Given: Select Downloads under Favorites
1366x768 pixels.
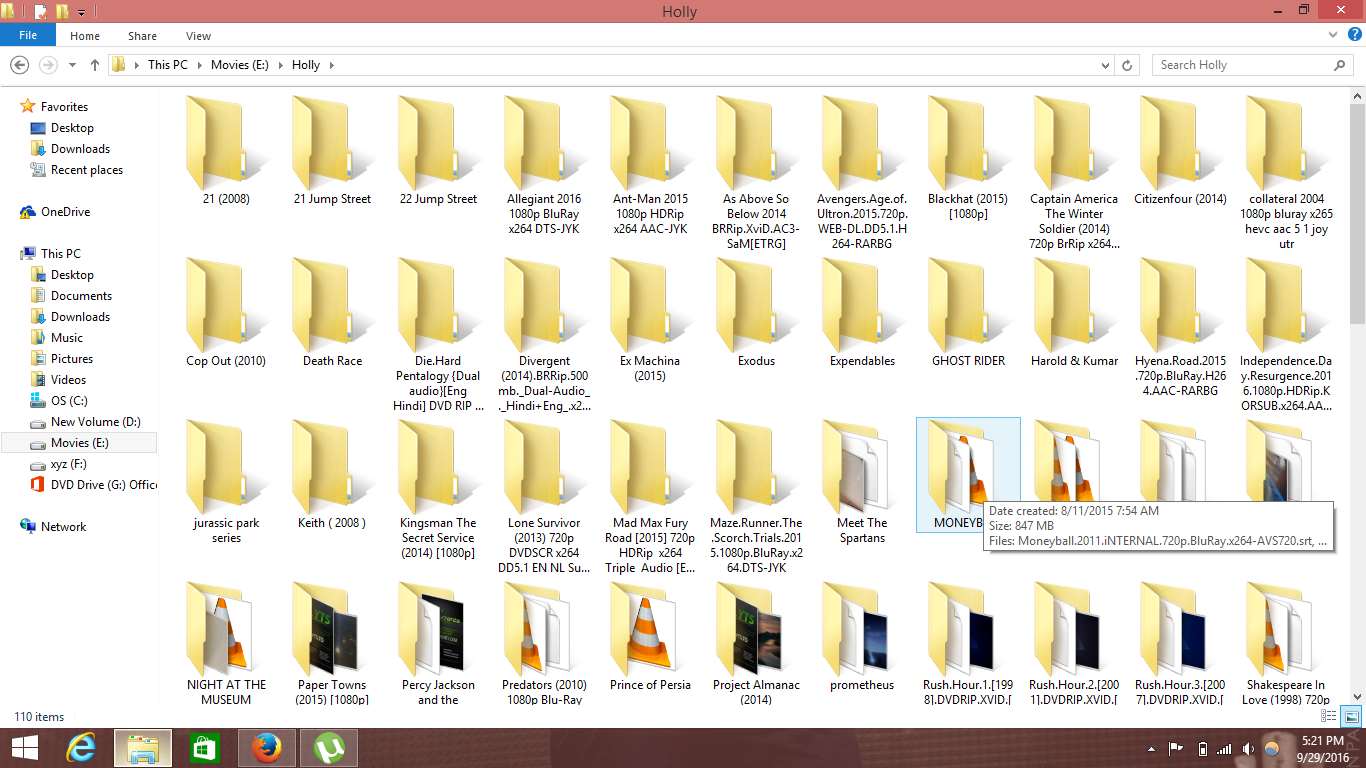Looking at the screenshot, I should (x=80, y=149).
